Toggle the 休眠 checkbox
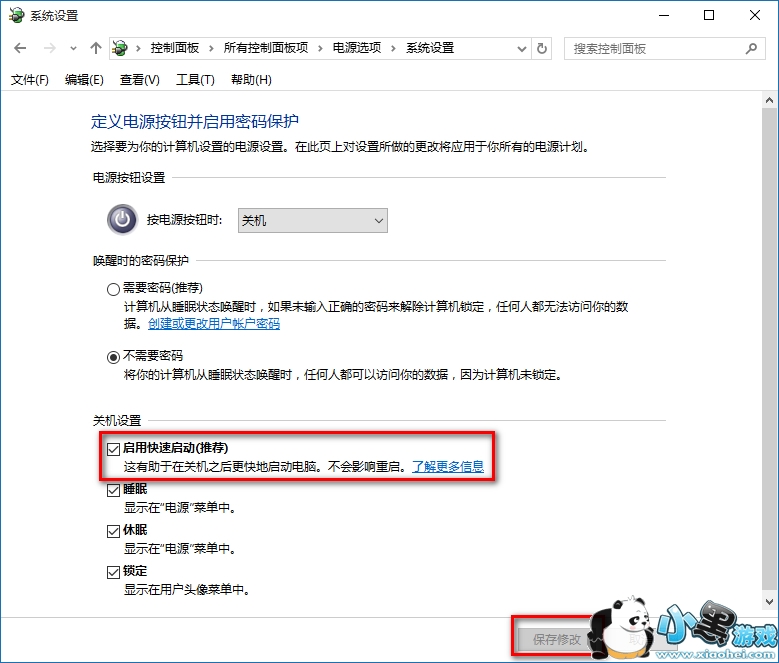 (x=113, y=531)
